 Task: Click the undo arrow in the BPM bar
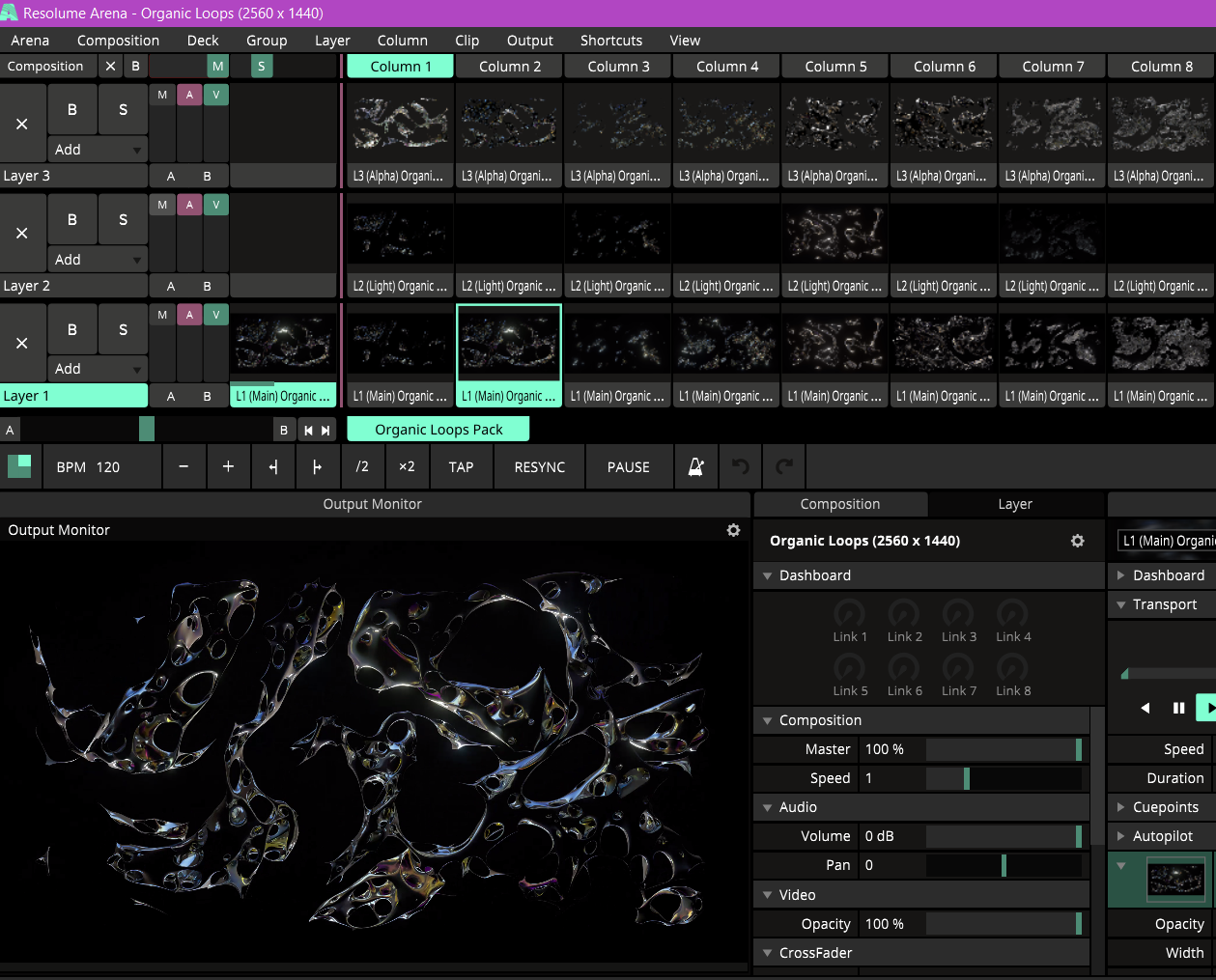point(740,467)
